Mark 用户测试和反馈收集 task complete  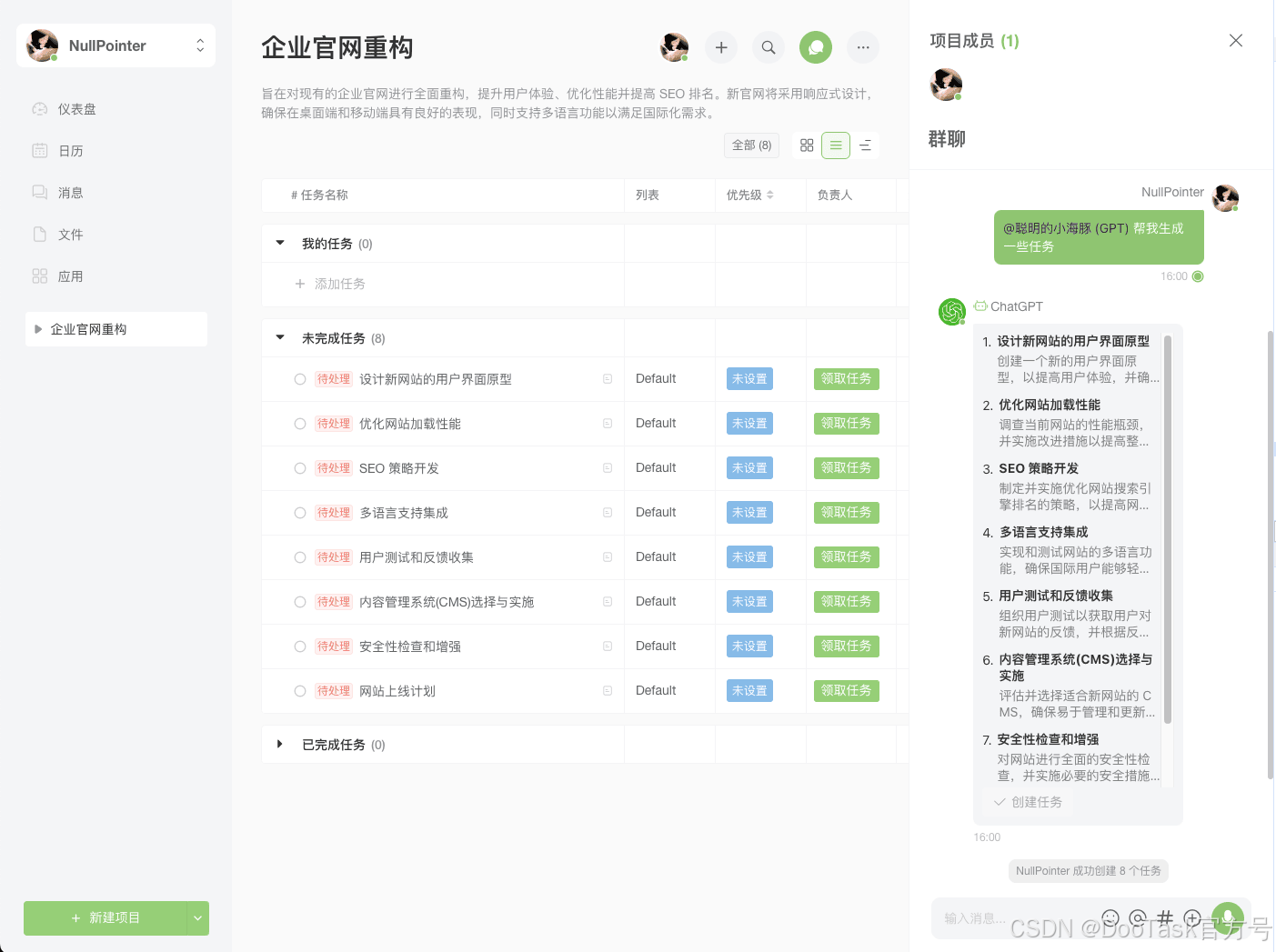click(300, 557)
